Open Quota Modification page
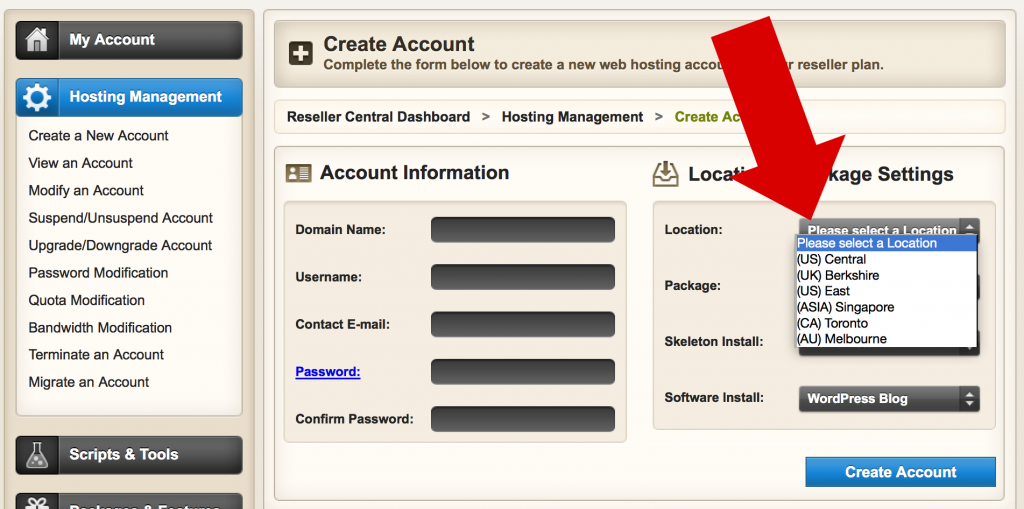This screenshot has width=1024, height=509. point(87,301)
